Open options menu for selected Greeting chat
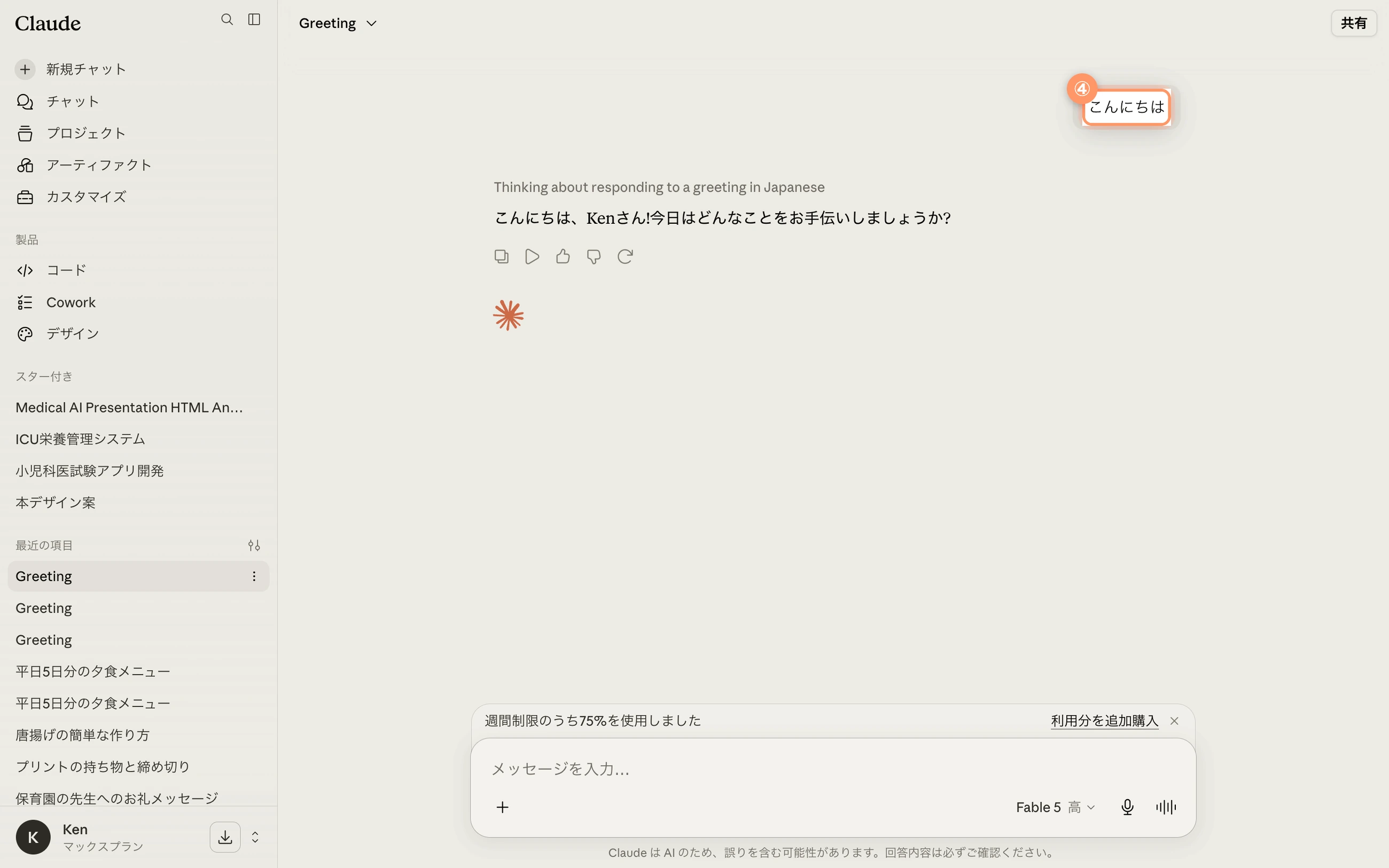Image resolution: width=1389 pixels, height=868 pixels. coord(254,576)
